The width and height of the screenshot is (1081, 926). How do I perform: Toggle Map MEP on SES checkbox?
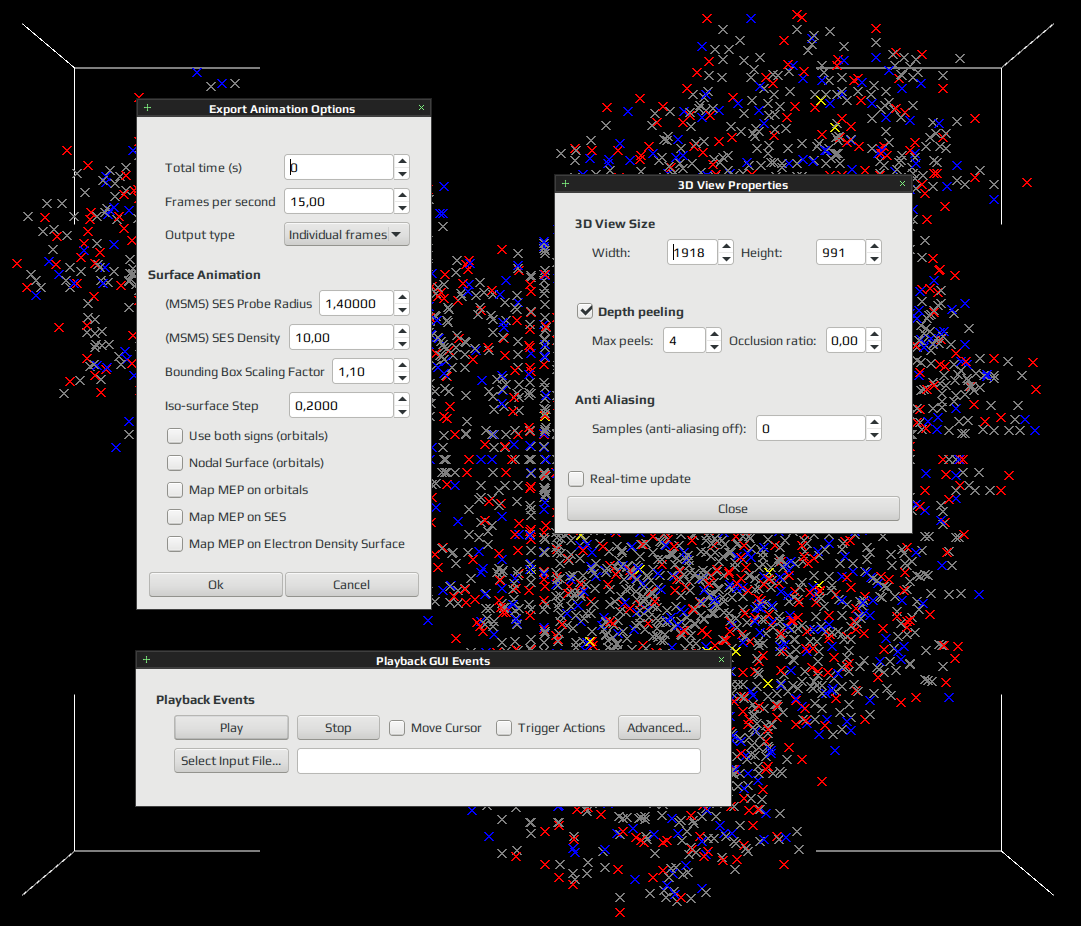175,516
